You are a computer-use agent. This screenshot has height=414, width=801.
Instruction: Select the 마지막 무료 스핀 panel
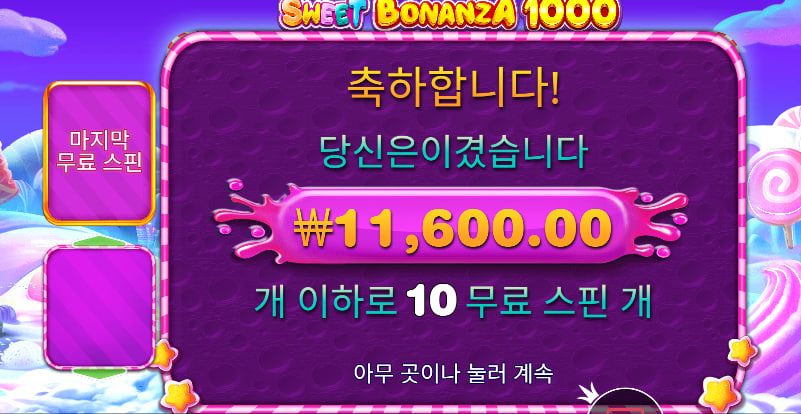(x=99, y=153)
